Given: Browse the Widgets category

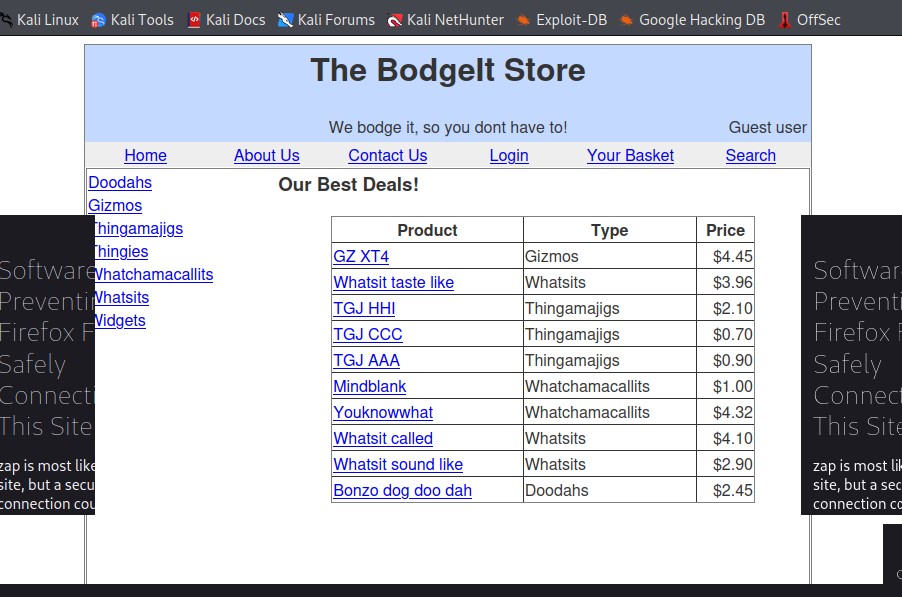Looking at the screenshot, I should pyautogui.click(x=120, y=320).
